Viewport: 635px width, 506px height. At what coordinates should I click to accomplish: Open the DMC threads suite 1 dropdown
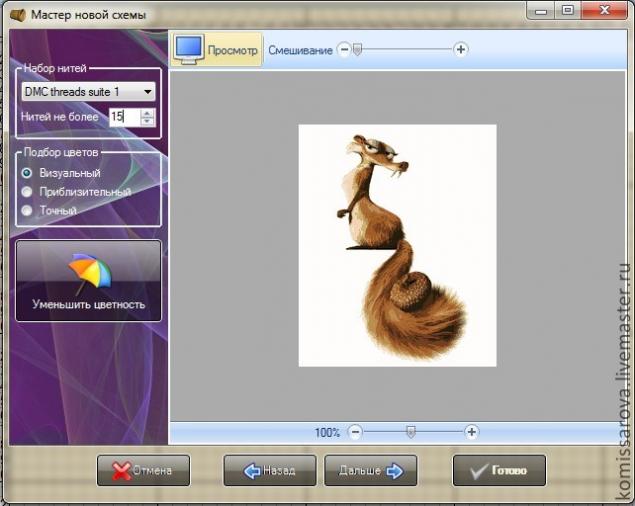click(88, 92)
